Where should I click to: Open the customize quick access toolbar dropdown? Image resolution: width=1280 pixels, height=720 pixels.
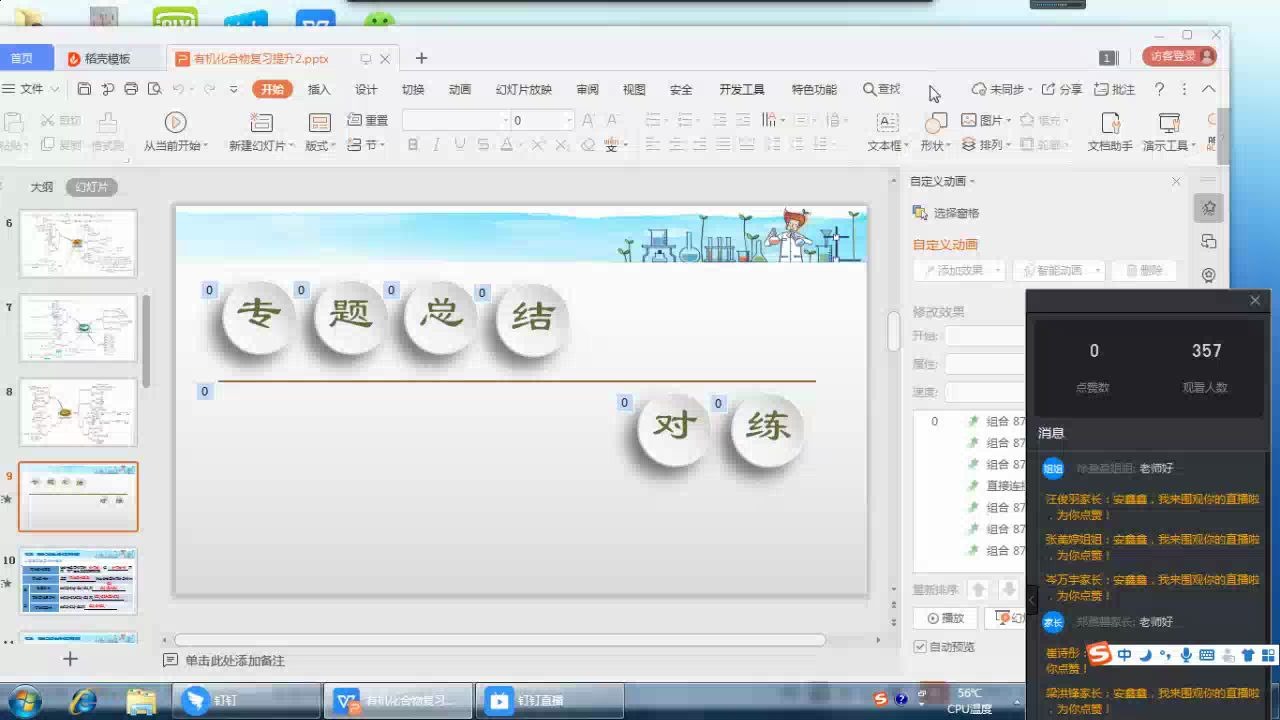233,89
